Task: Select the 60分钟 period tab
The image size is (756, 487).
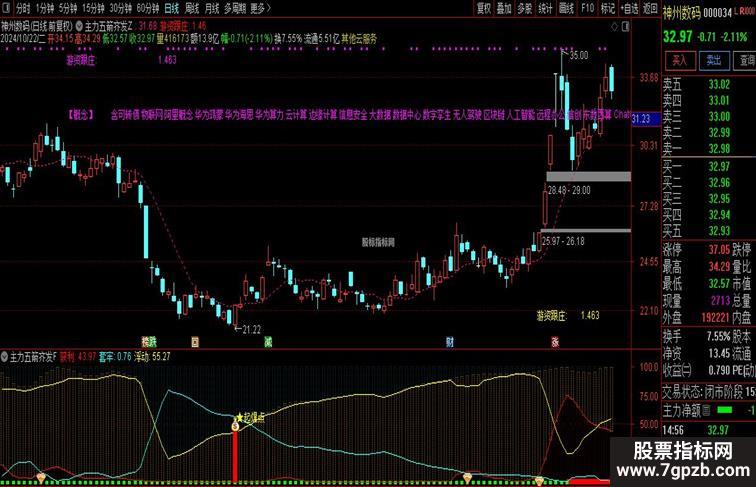Action: tap(148, 8)
